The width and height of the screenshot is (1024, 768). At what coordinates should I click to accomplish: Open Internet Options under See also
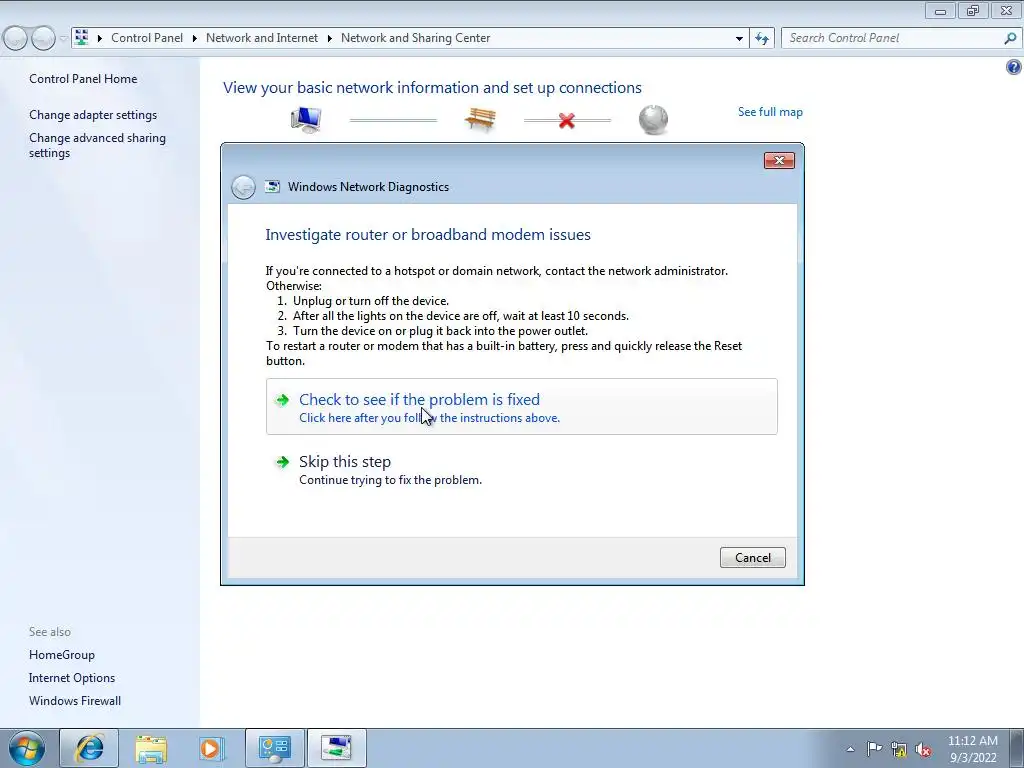(72, 678)
